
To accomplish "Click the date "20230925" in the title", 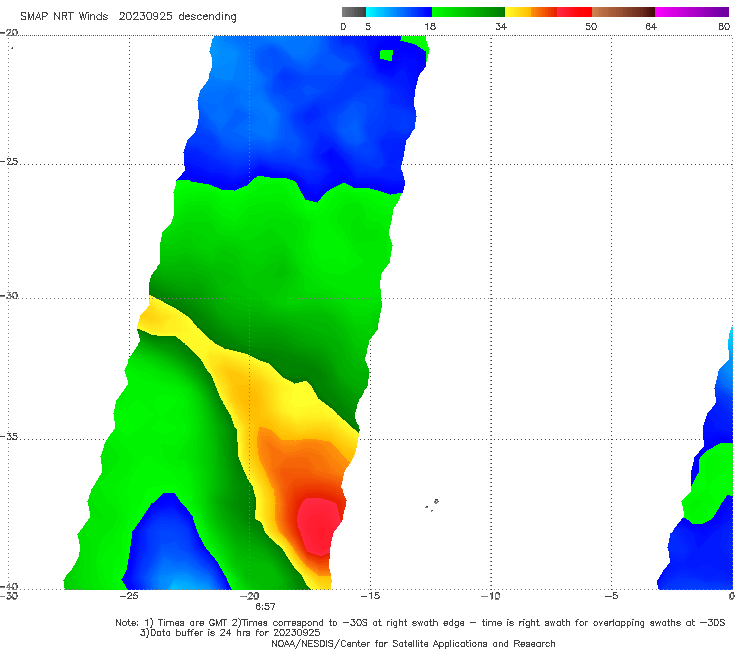I will tap(145, 17).
